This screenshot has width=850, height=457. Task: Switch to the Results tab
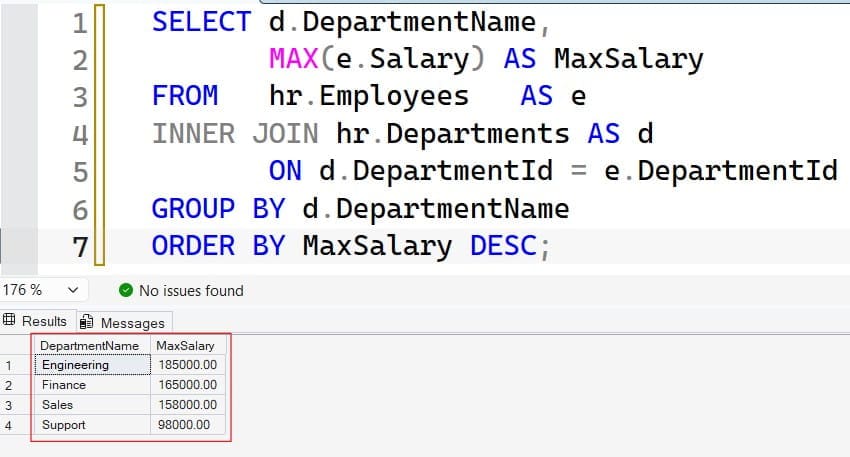point(37,321)
